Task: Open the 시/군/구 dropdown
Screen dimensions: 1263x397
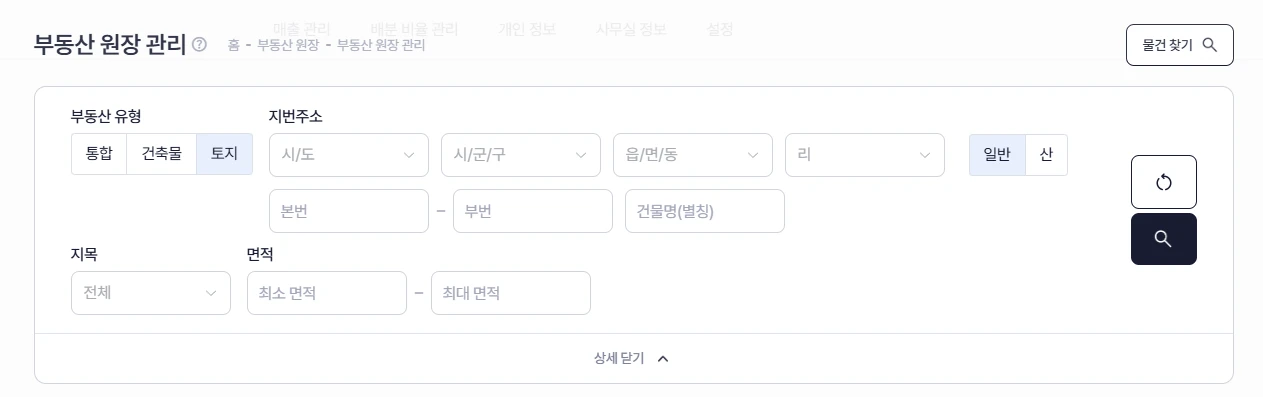Action: coord(521,155)
